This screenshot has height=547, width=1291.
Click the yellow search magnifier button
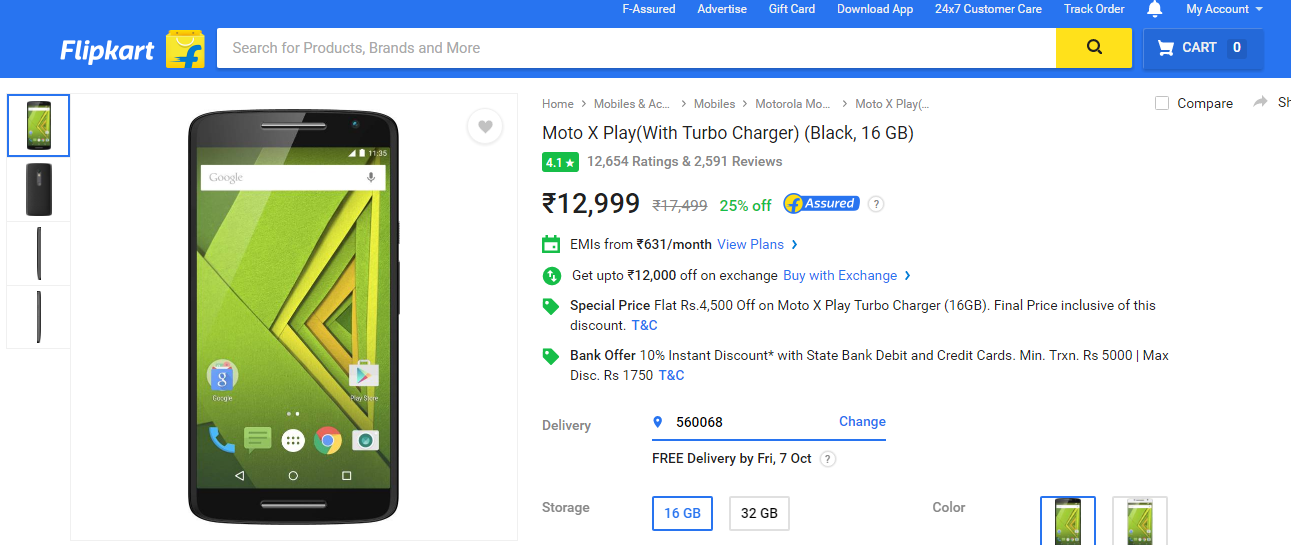(1094, 47)
